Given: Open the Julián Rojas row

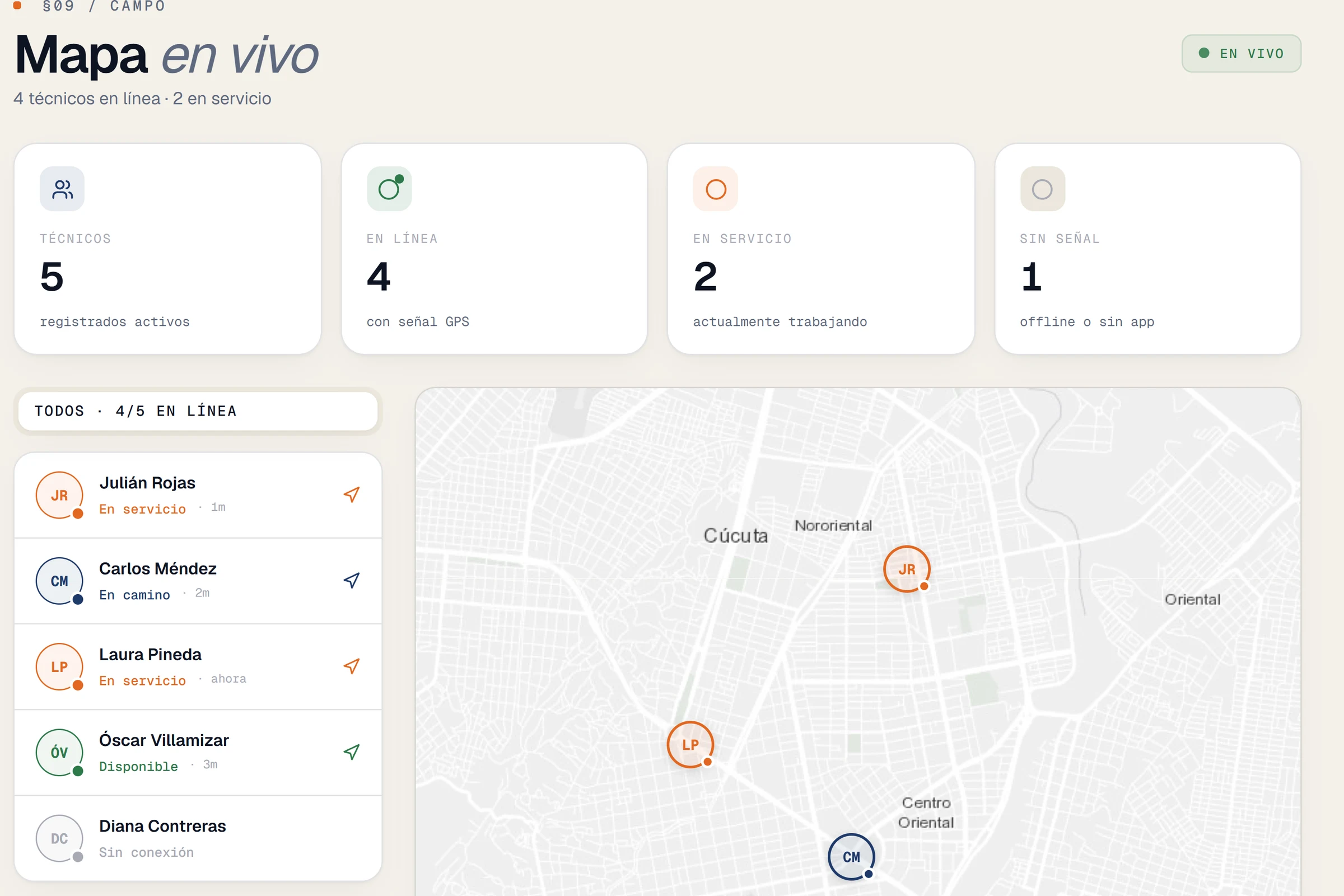Looking at the screenshot, I should point(198,495).
